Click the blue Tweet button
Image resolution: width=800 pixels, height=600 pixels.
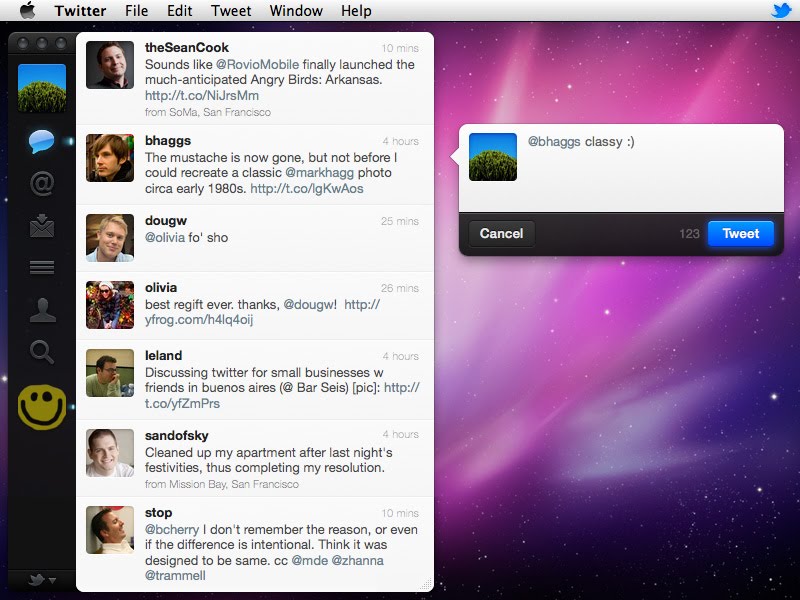740,234
